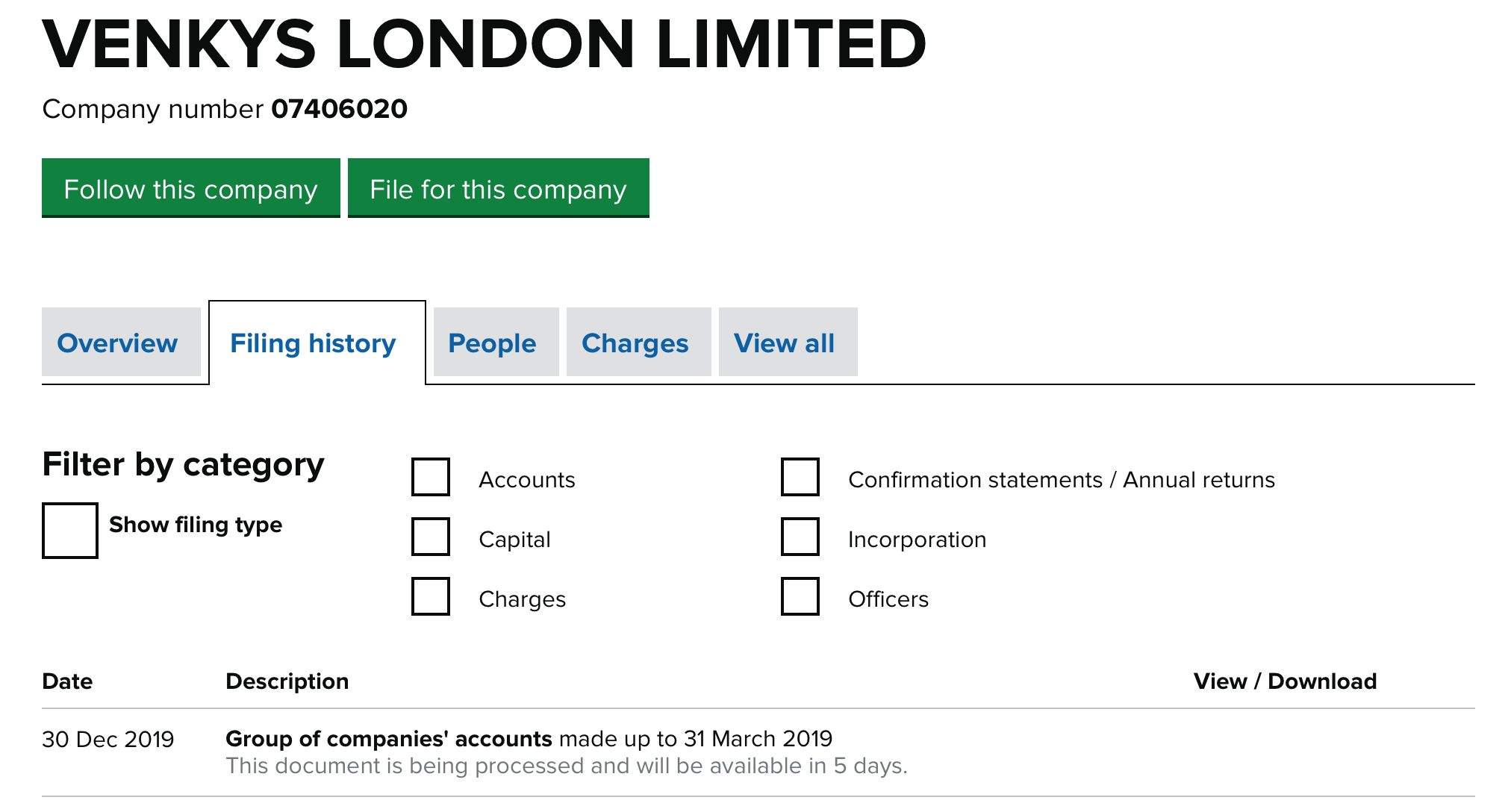Click the Accounts filter label
1511x812 pixels.
[x=527, y=480]
